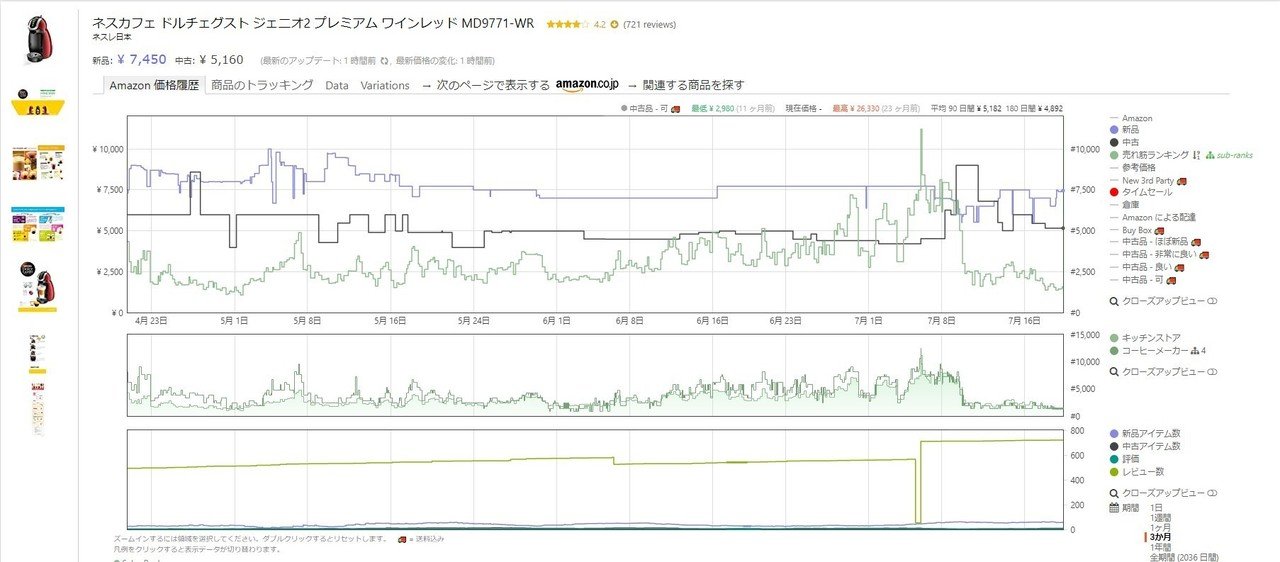Click the purple 新品 color dot
Screen dimensions: 1280x562
1114,131
